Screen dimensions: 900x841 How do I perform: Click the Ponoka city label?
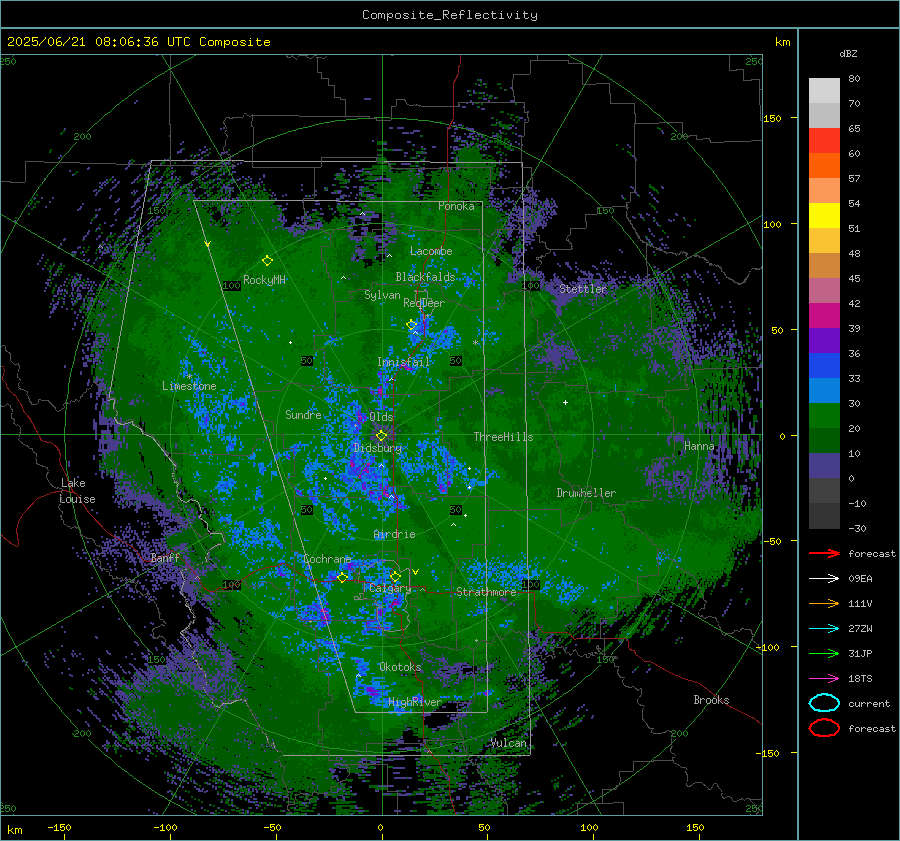click(456, 206)
